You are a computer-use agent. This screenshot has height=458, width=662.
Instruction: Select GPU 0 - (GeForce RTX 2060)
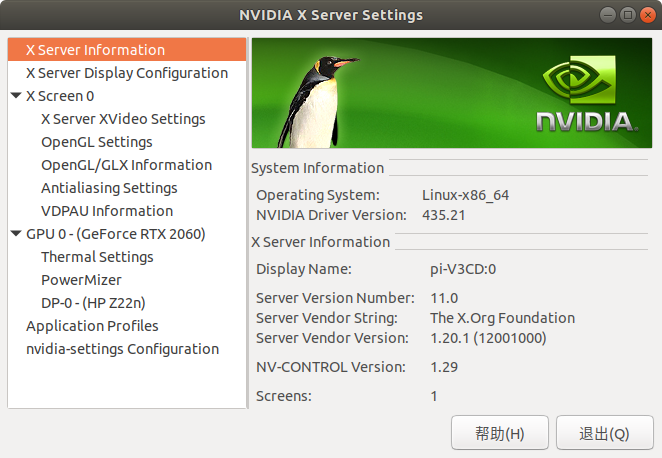point(116,234)
